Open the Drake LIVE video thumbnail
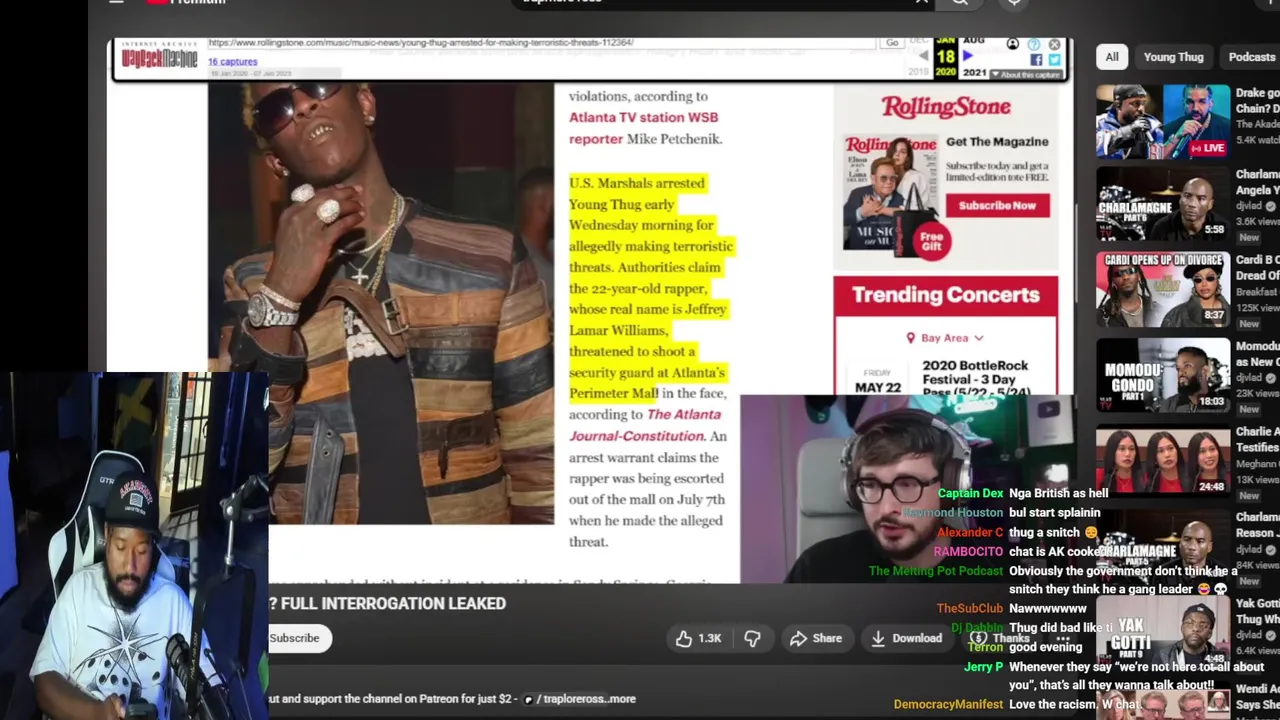 1163,122
